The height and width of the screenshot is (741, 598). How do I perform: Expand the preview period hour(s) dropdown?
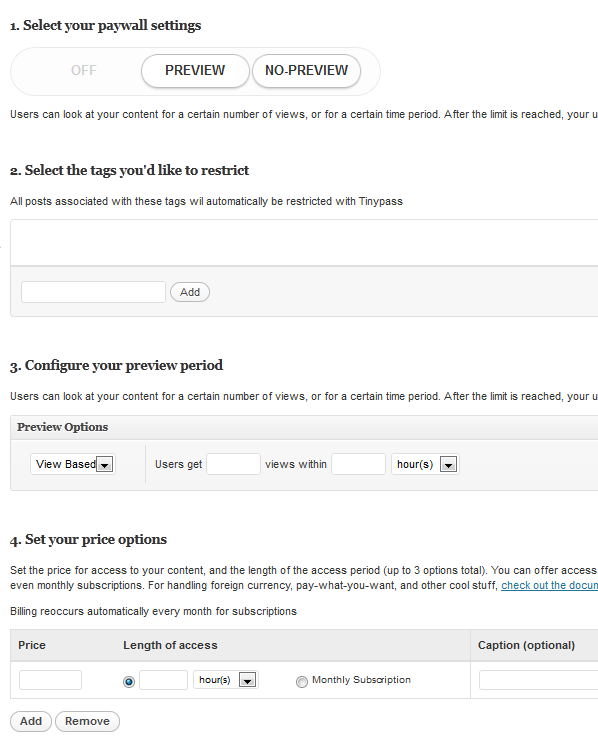[425, 464]
